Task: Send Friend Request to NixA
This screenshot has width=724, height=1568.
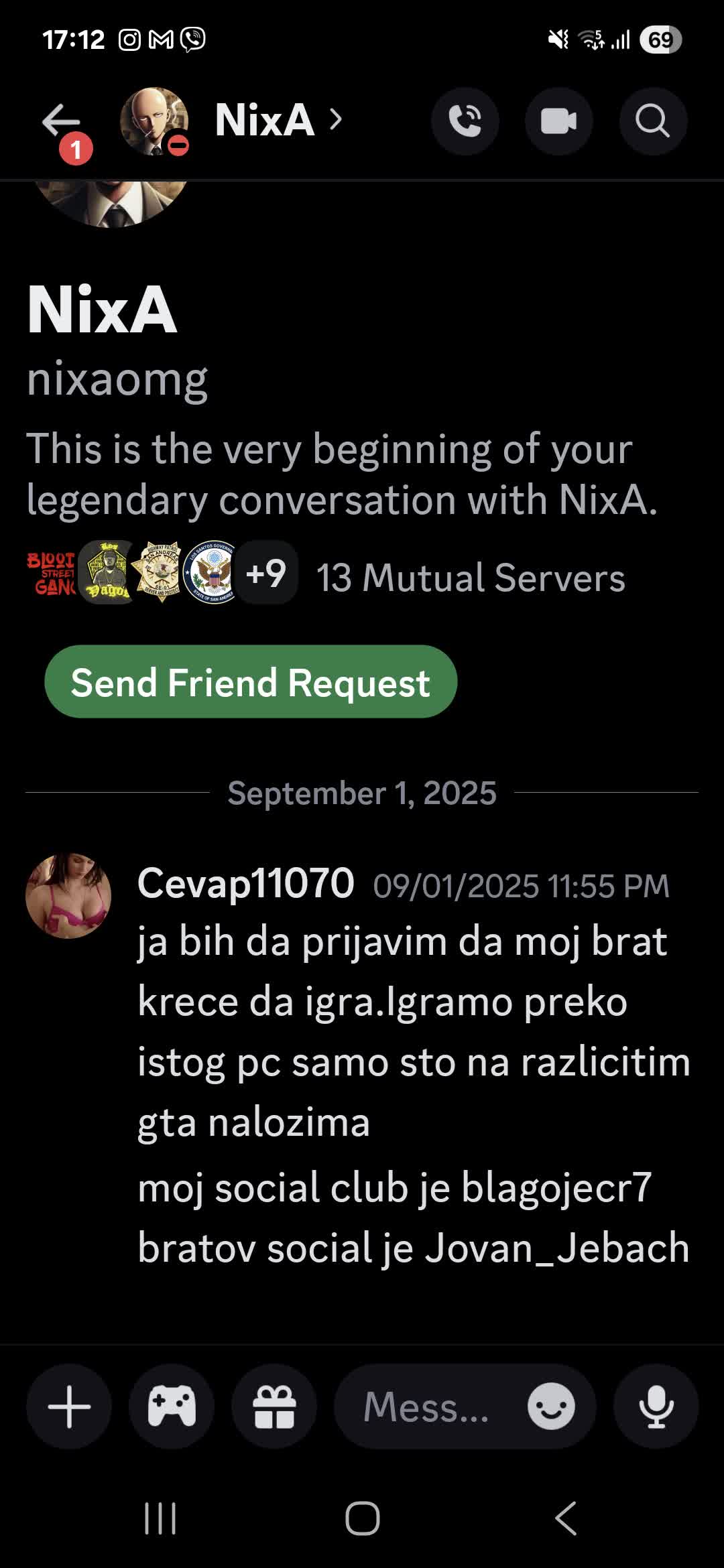Action: click(x=251, y=681)
